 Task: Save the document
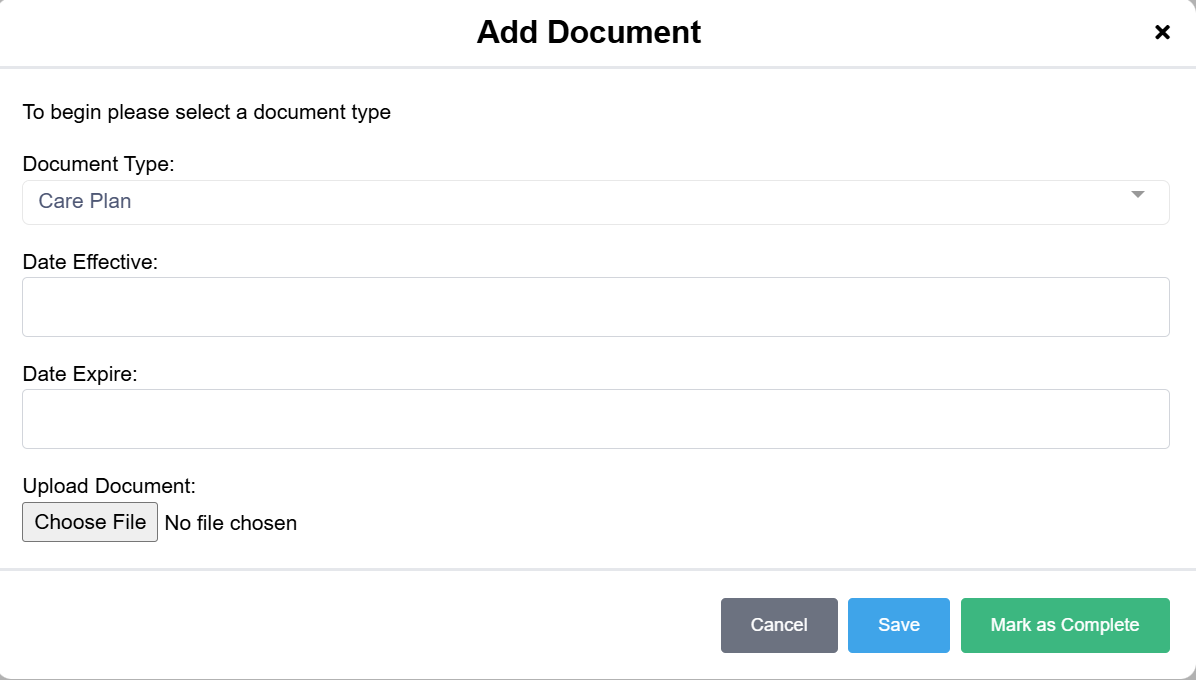[x=898, y=625]
